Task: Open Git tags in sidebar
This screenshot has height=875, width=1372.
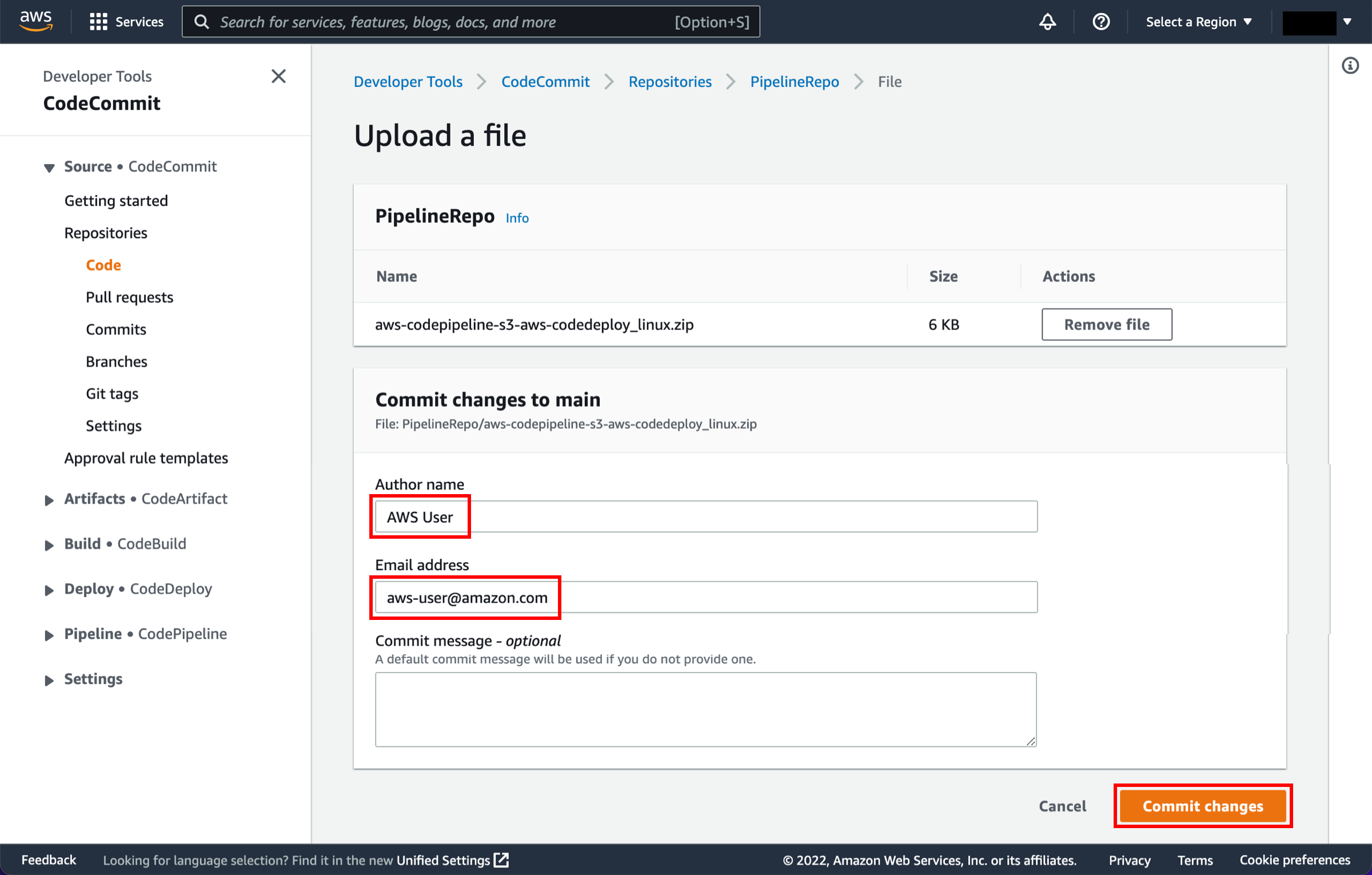Action: coord(112,393)
